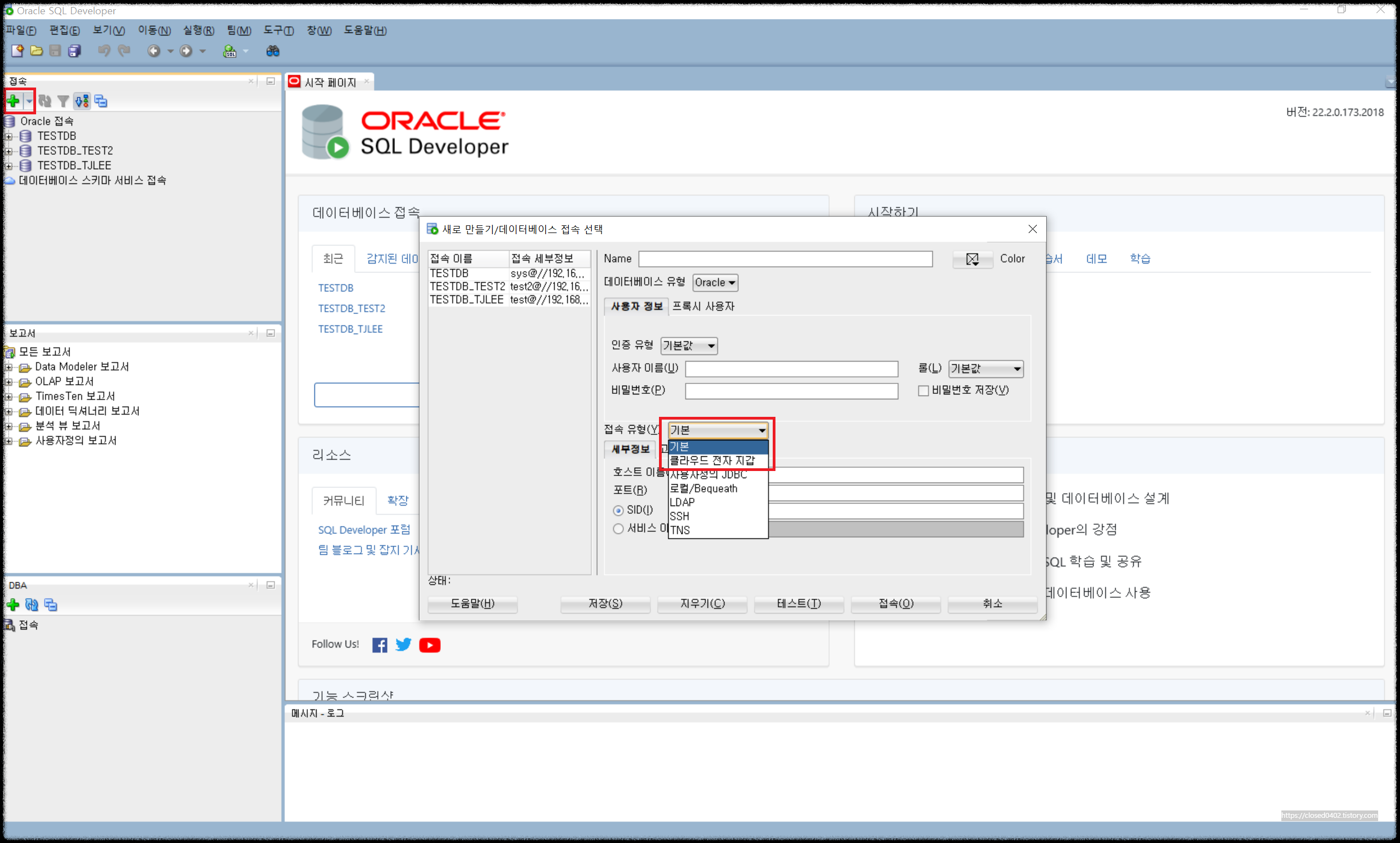
Task: Click the refresh connections icon
Action: click(x=45, y=101)
